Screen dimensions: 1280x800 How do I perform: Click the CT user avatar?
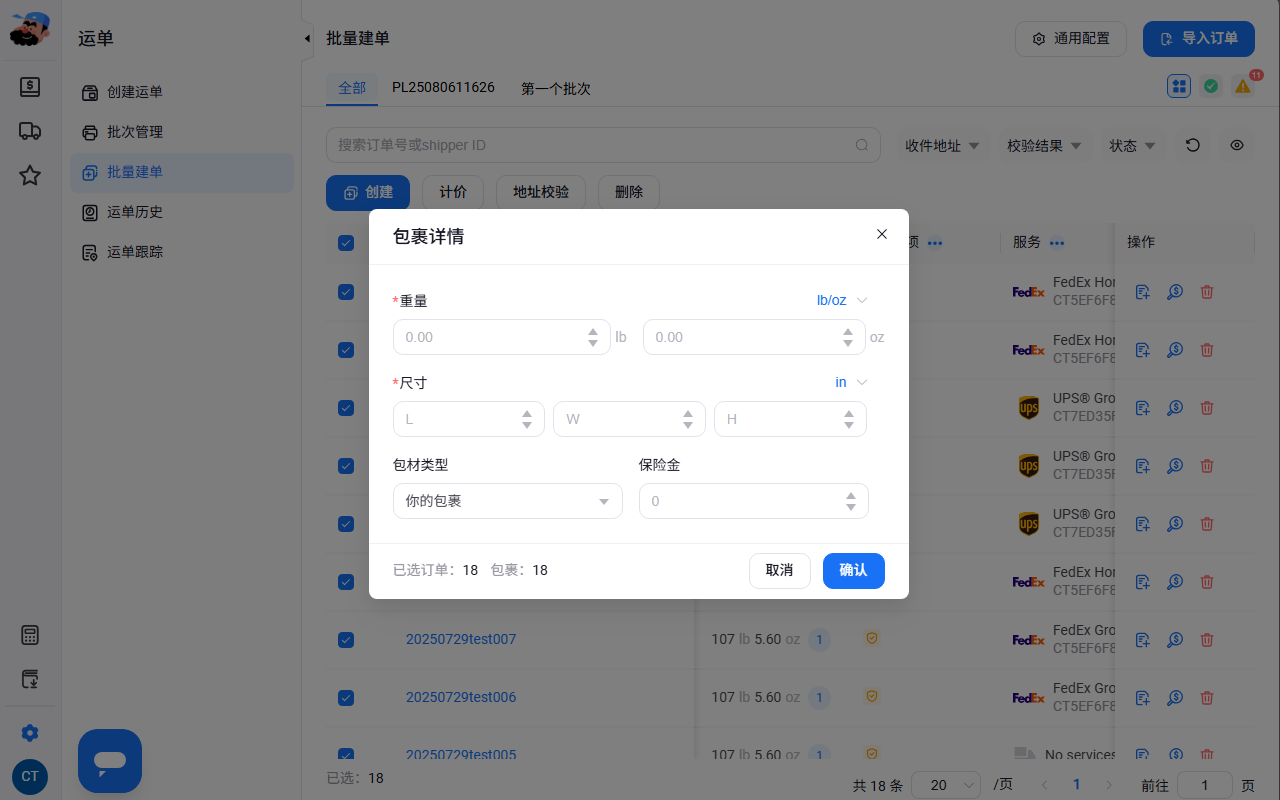click(x=30, y=777)
